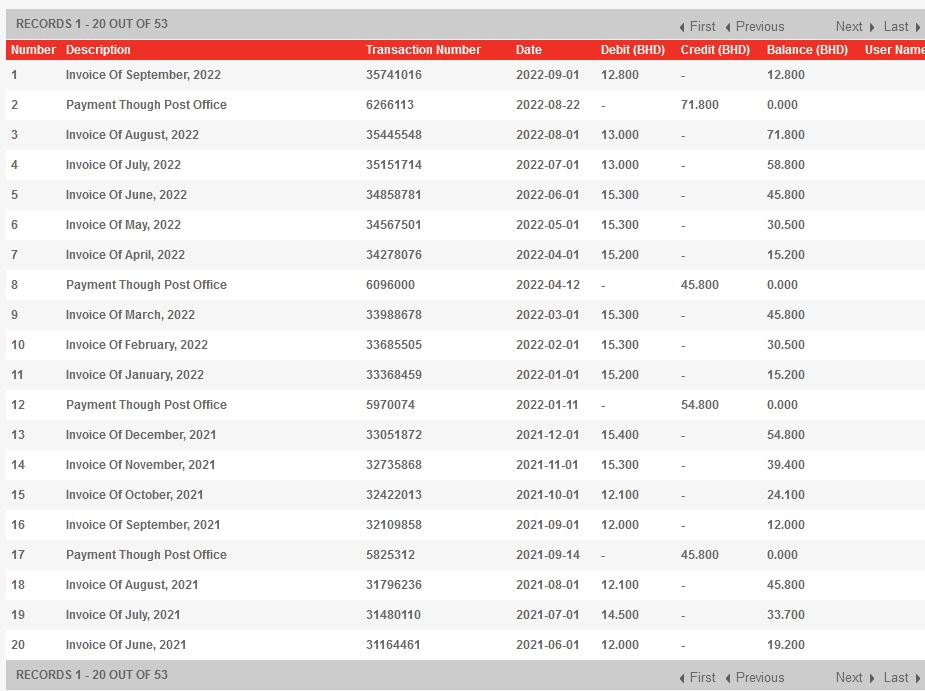Click the Invoice Of June, 2021 entry

click(126, 645)
